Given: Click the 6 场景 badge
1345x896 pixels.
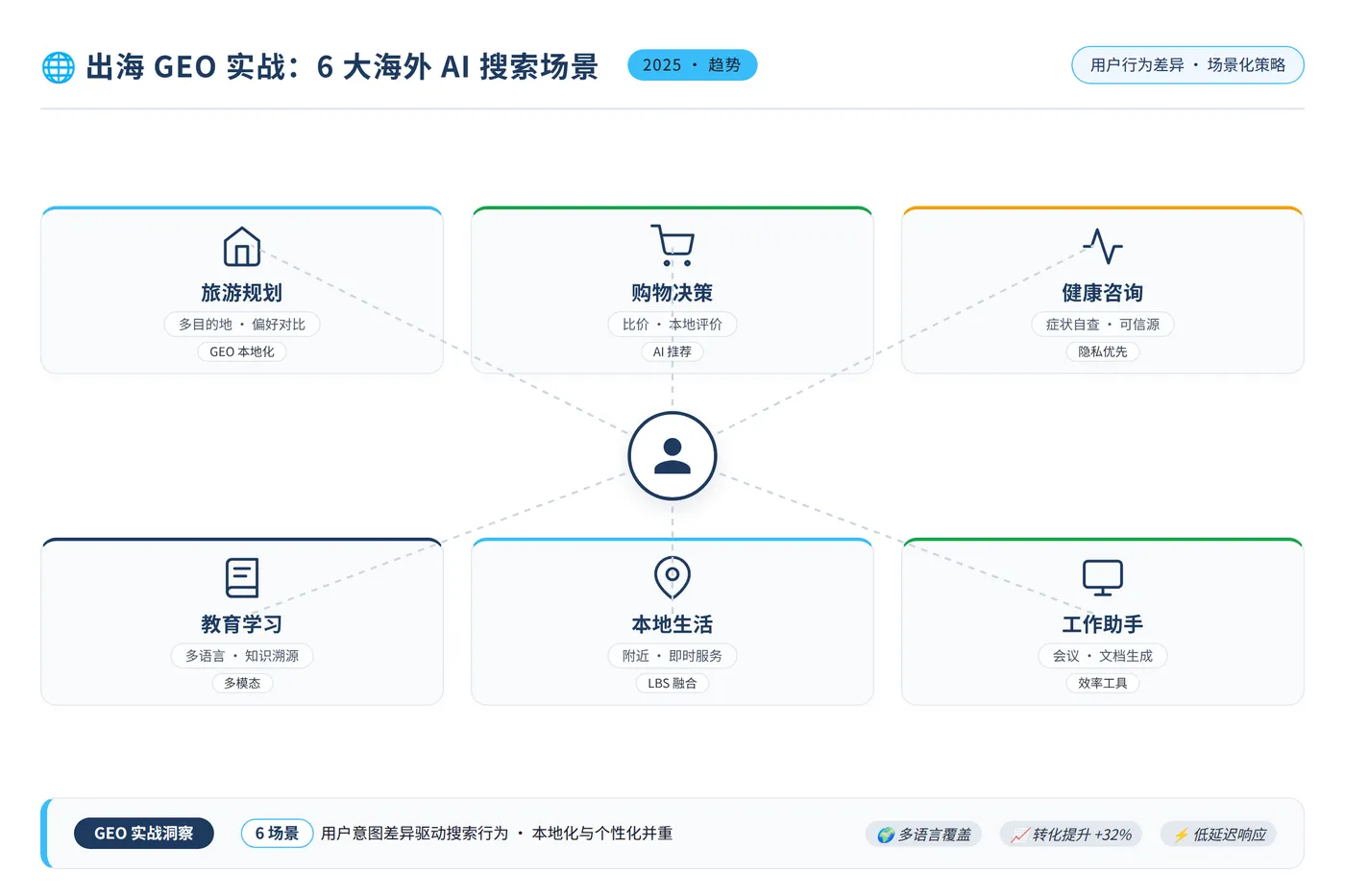Looking at the screenshot, I should click(277, 834).
